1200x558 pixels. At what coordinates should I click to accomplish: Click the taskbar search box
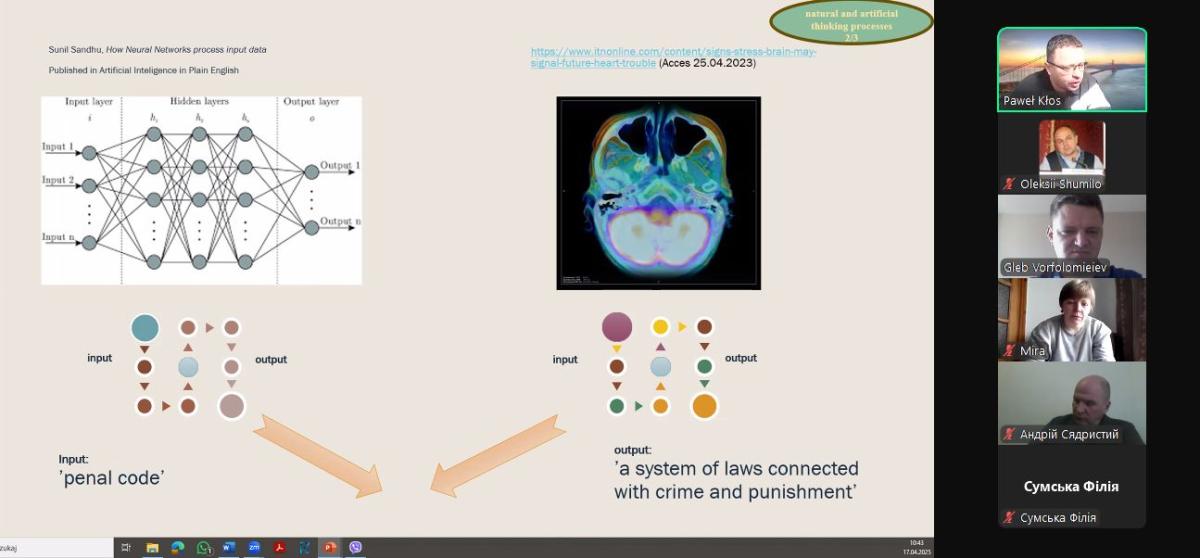click(55, 548)
